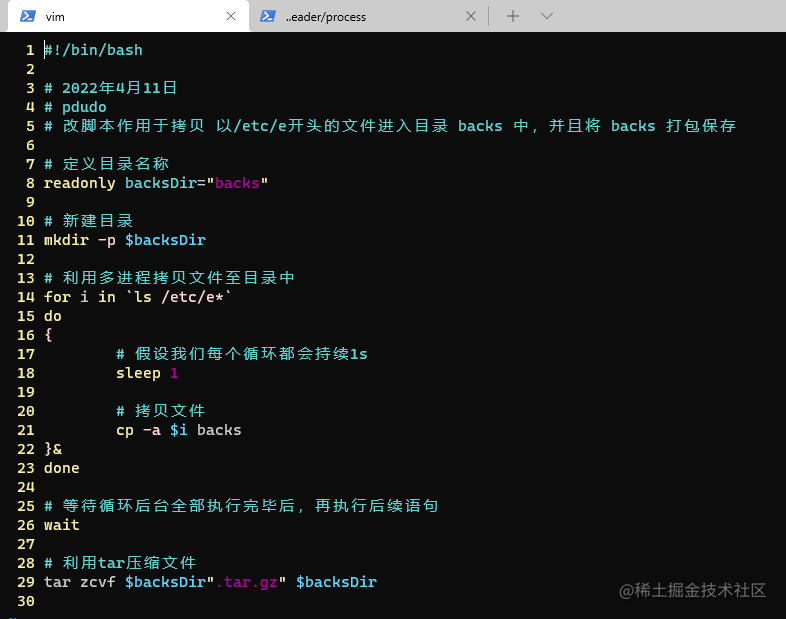786x619 pixels.
Task: Click the '# 利用多进程拷贝文件至目录中' comment
Action: point(169,278)
